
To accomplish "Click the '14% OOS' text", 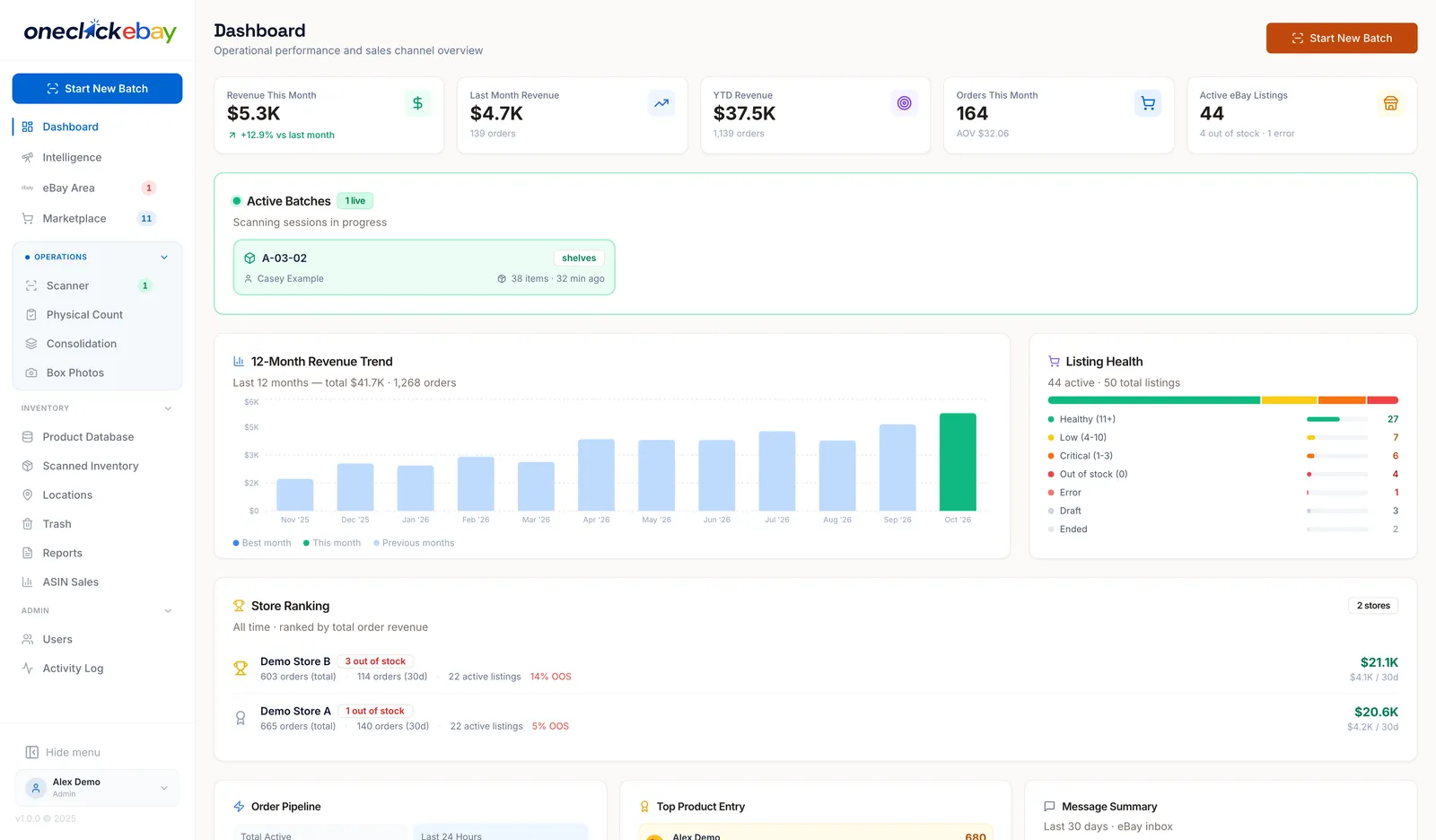I will (x=551, y=677).
